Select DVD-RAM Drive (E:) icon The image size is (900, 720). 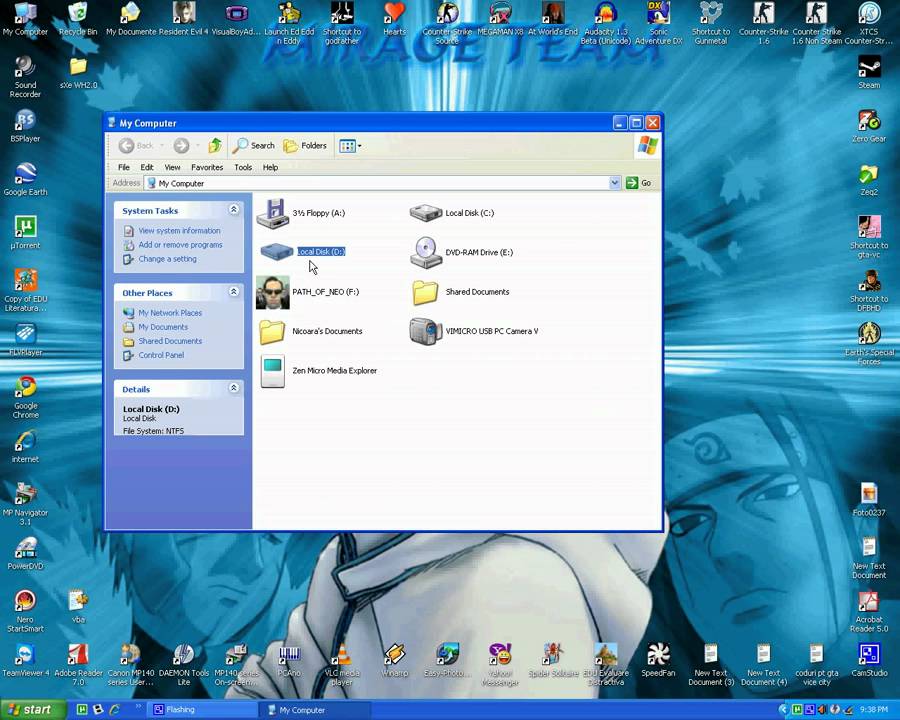tap(425, 252)
